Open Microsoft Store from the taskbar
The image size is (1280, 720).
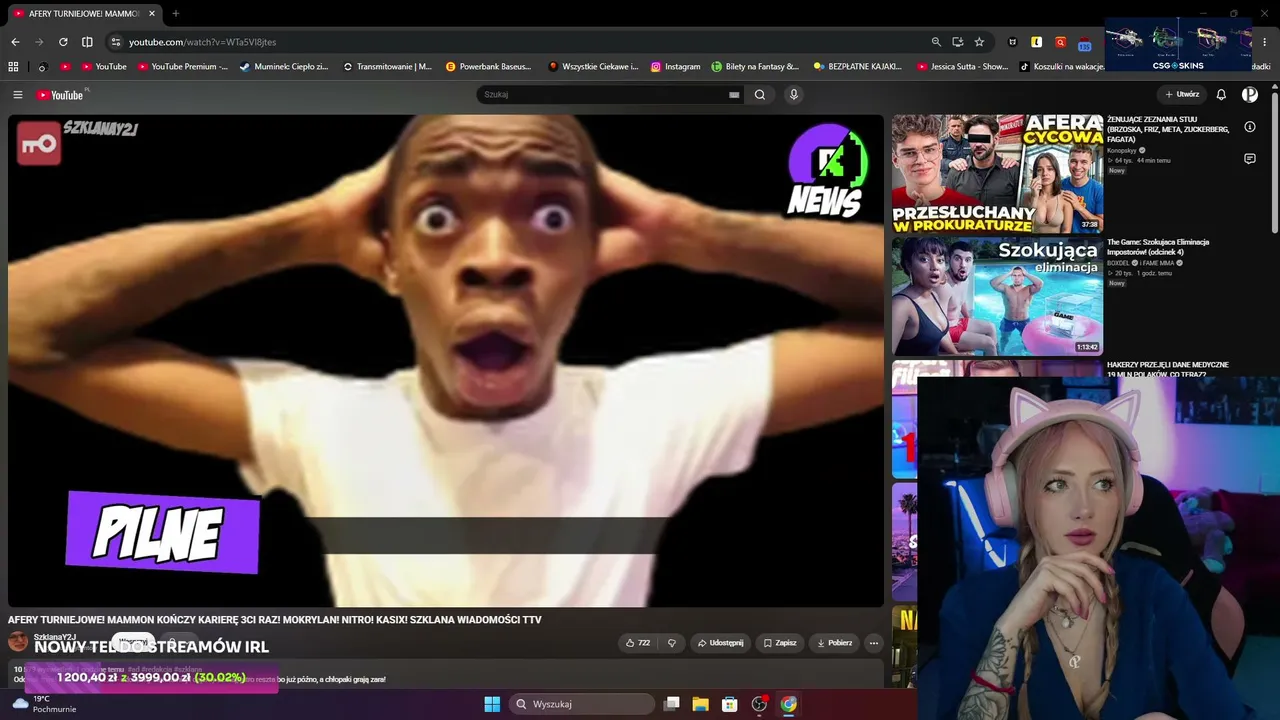coord(730,704)
